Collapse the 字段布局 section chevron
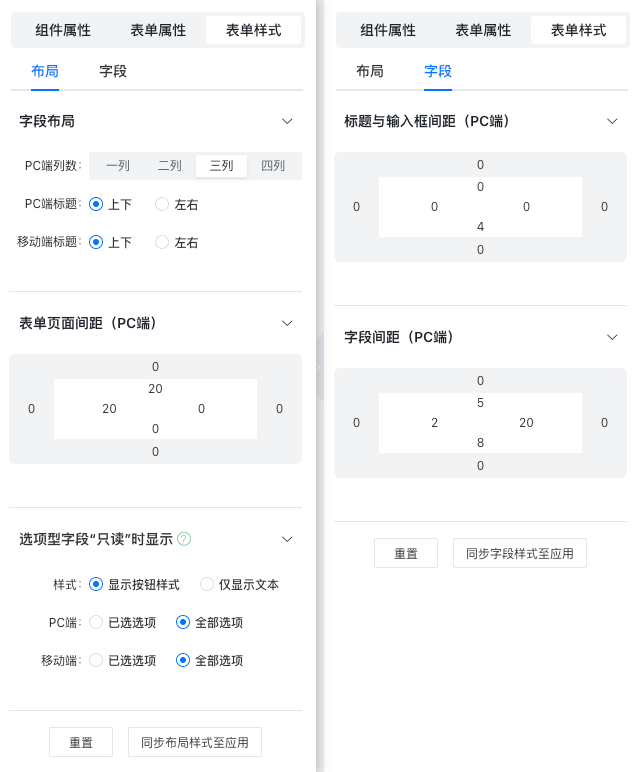 [x=287, y=121]
